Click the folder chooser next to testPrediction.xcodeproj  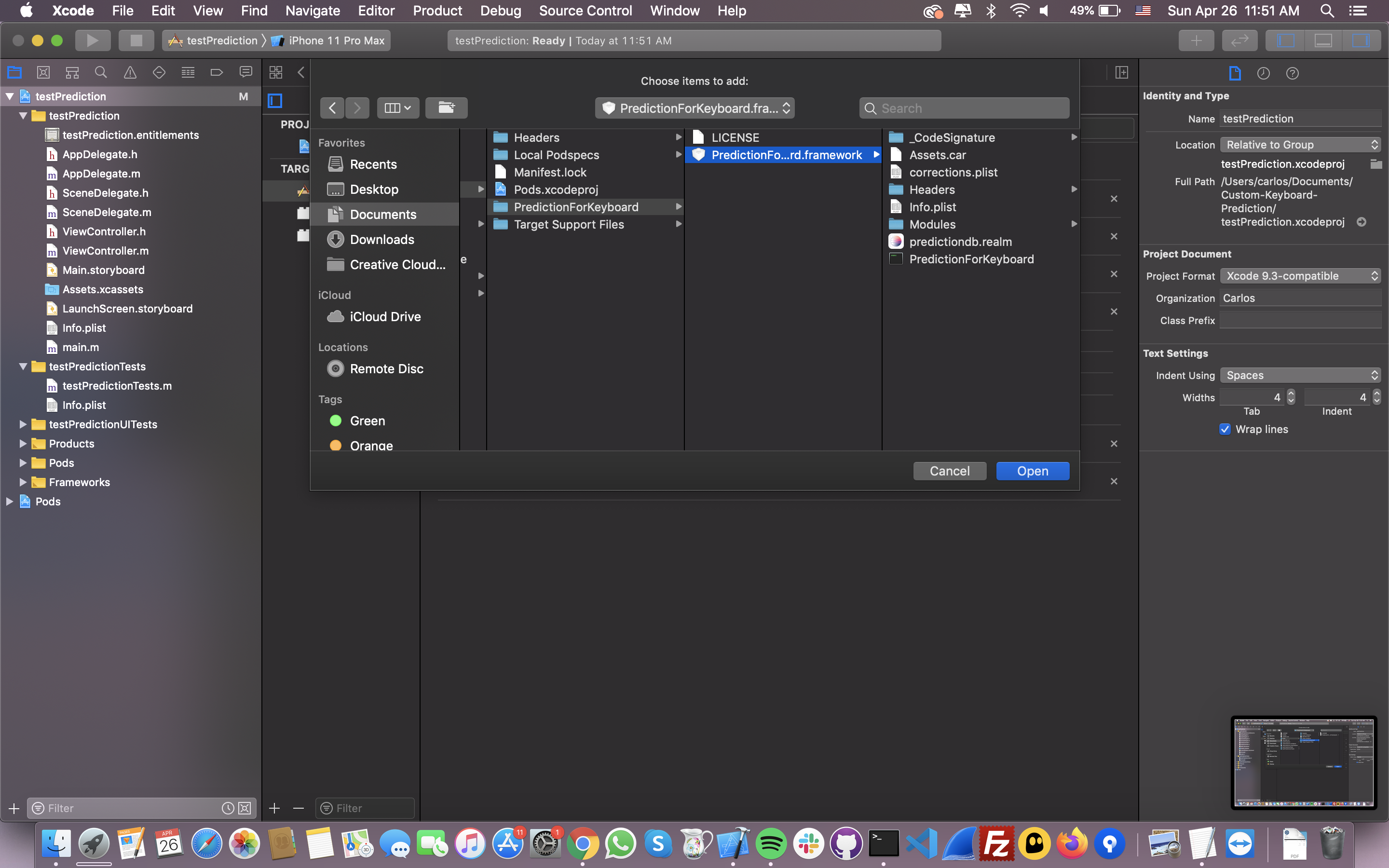1376,164
